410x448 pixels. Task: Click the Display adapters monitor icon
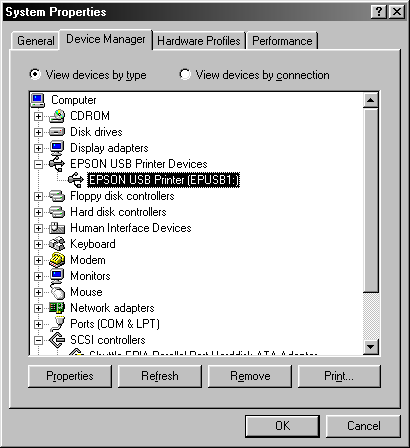point(57,148)
